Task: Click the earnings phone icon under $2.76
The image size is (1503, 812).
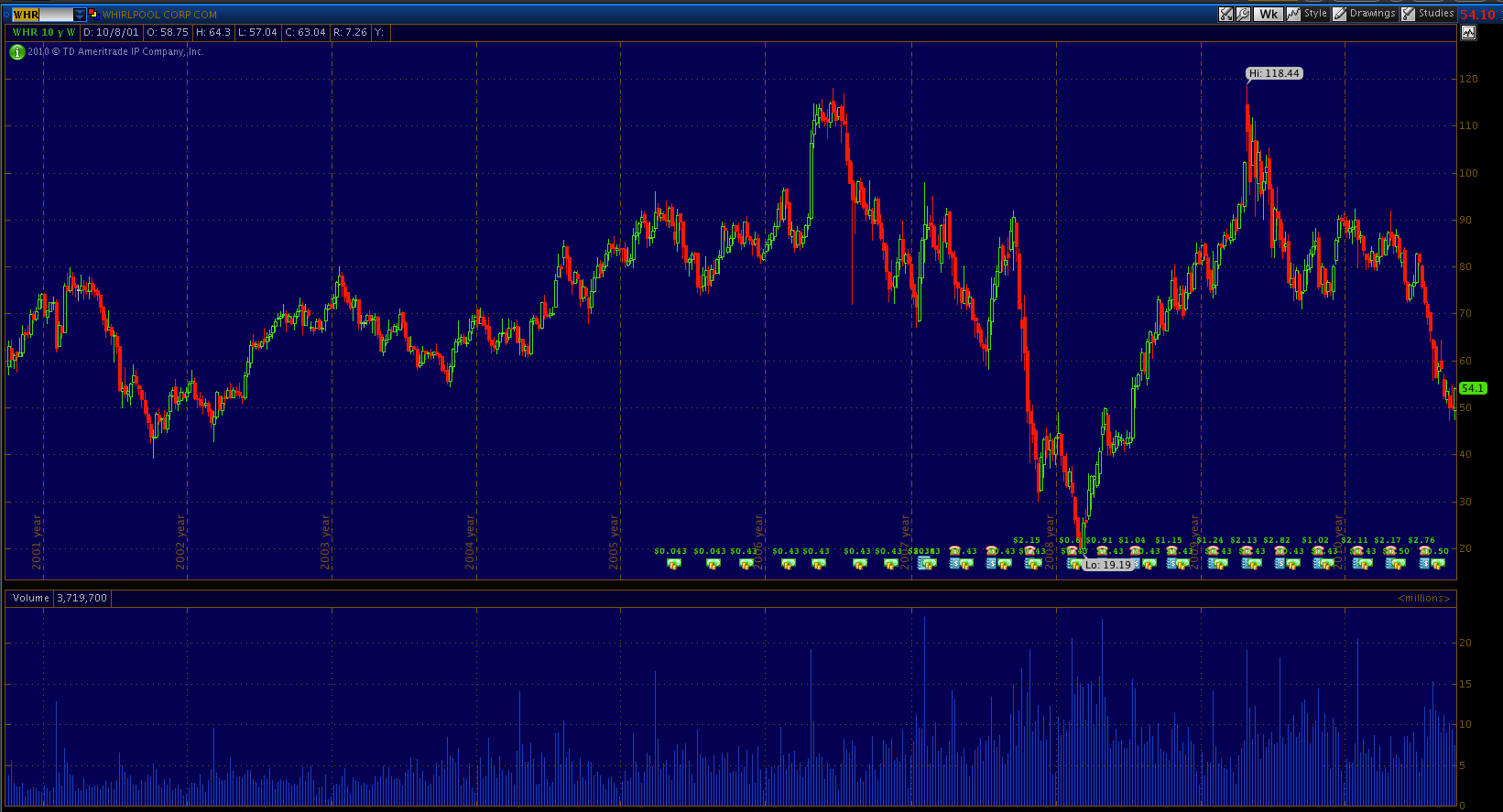Action: (x=1424, y=550)
